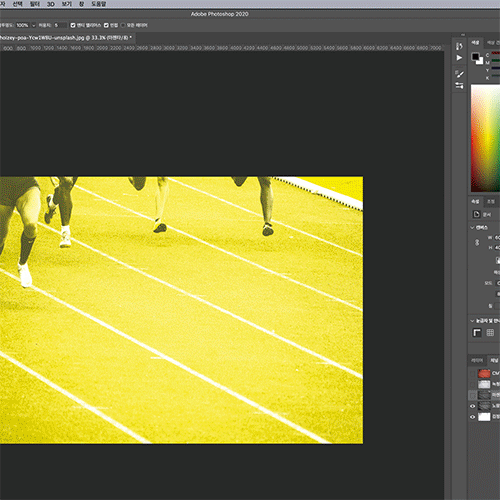Toggle the width-height link icon

[477, 242]
